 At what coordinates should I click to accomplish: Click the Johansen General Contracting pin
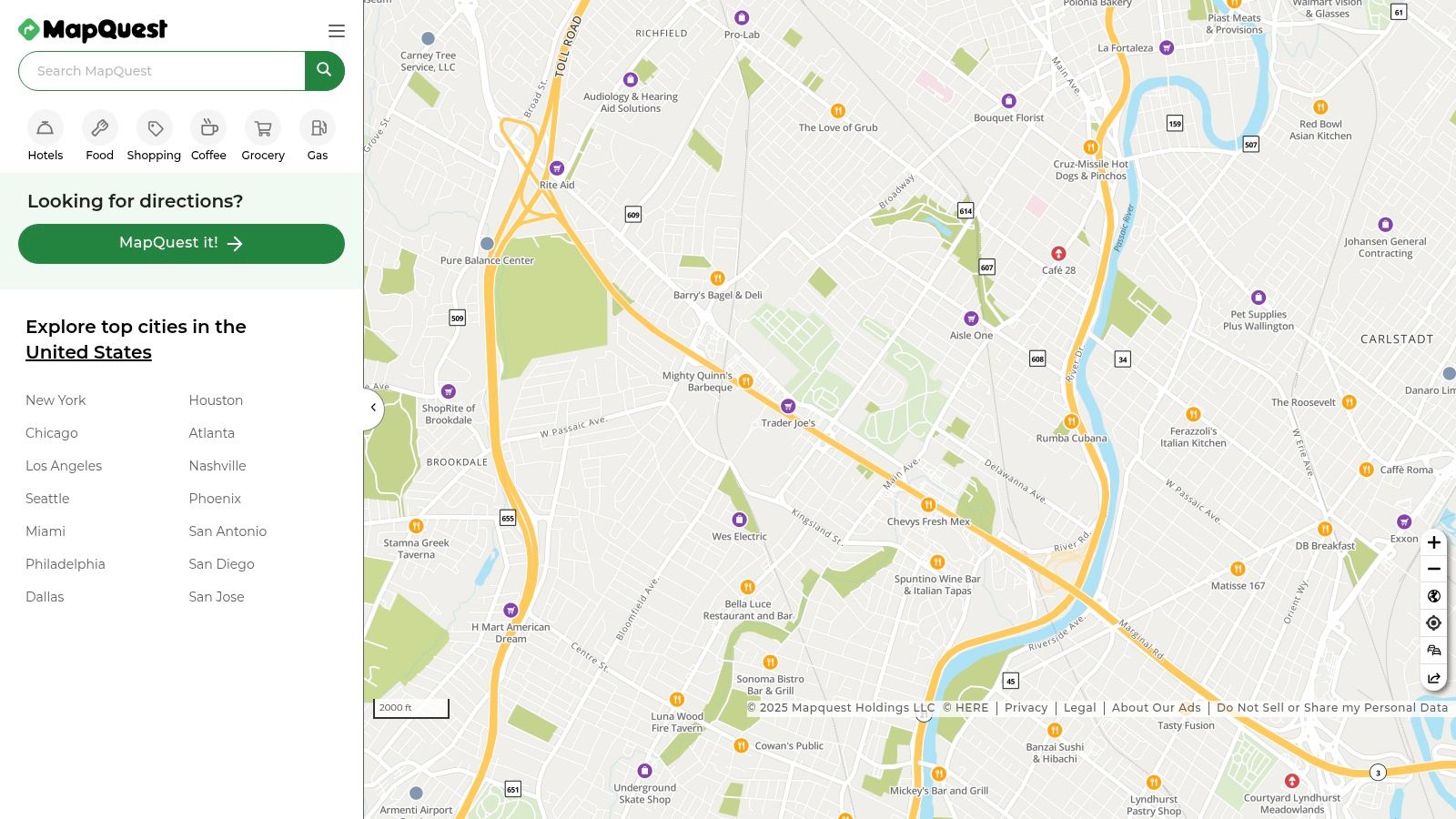tap(1385, 225)
